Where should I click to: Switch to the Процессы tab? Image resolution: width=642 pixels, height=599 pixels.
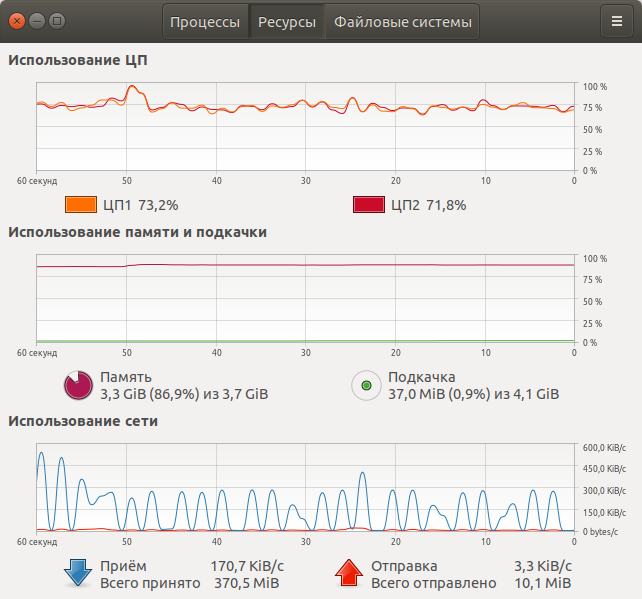[x=205, y=22]
